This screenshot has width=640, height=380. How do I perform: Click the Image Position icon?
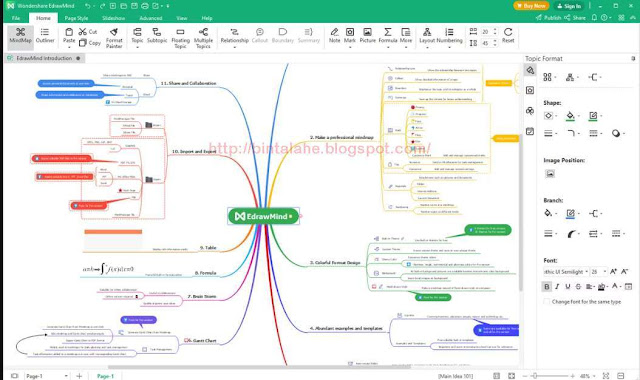550,174
